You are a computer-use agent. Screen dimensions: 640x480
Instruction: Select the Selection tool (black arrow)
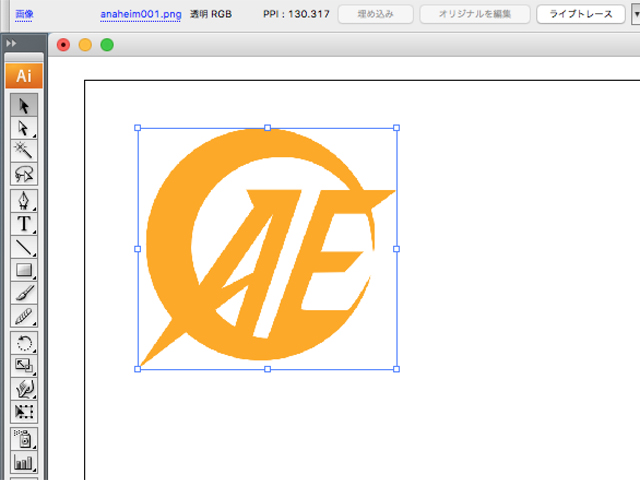pos(24,105)
